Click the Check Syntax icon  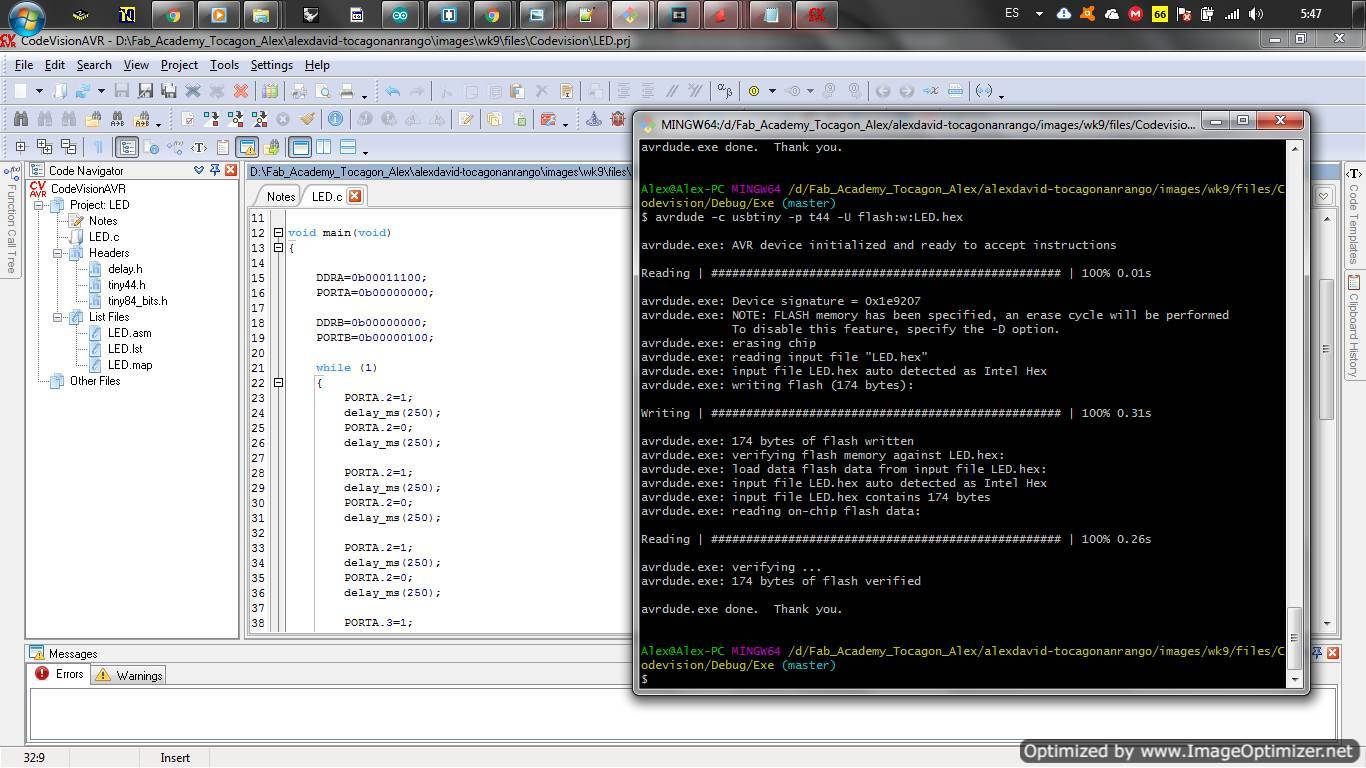(188, 118)
